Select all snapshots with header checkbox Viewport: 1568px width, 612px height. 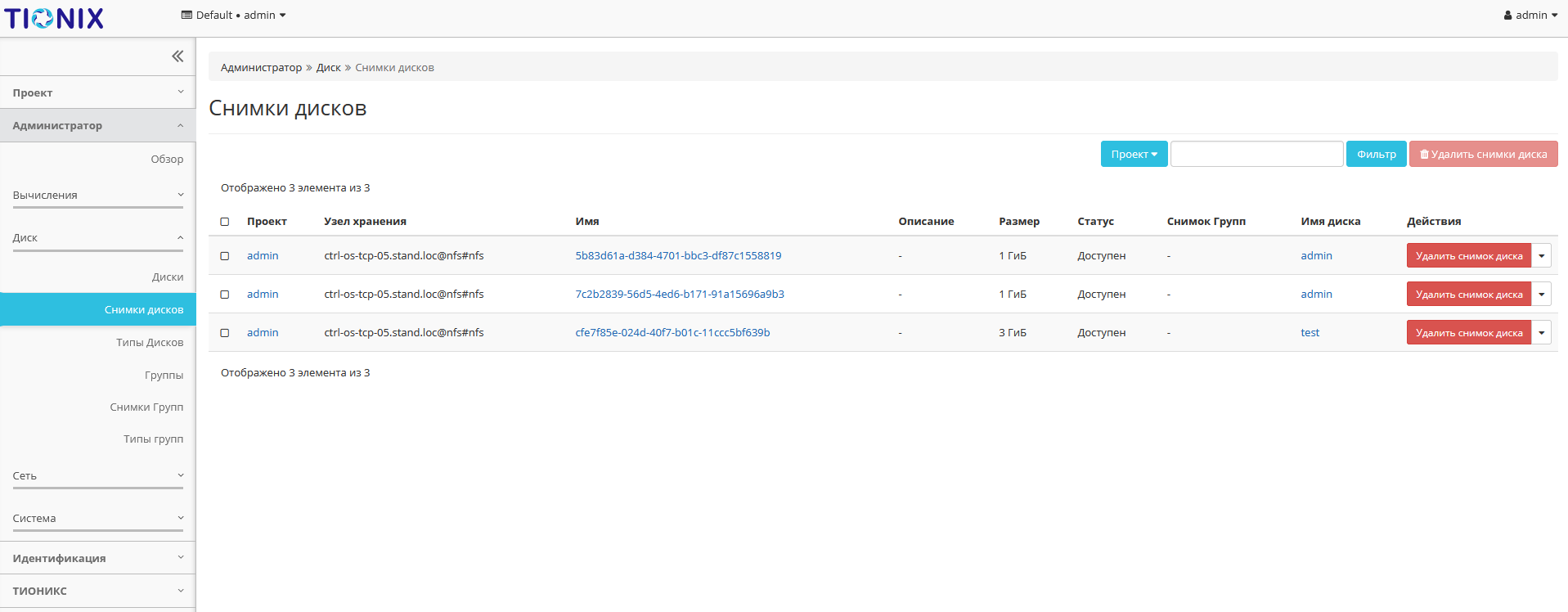point(225,222)
